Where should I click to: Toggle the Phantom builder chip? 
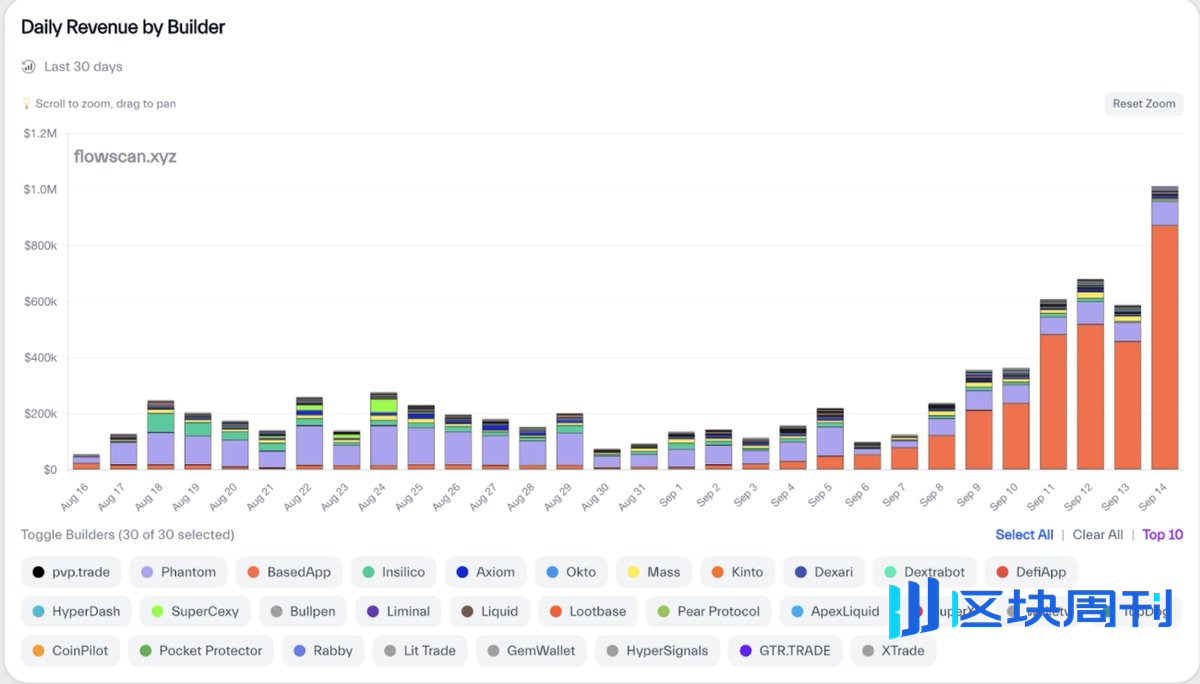(178, 572)
